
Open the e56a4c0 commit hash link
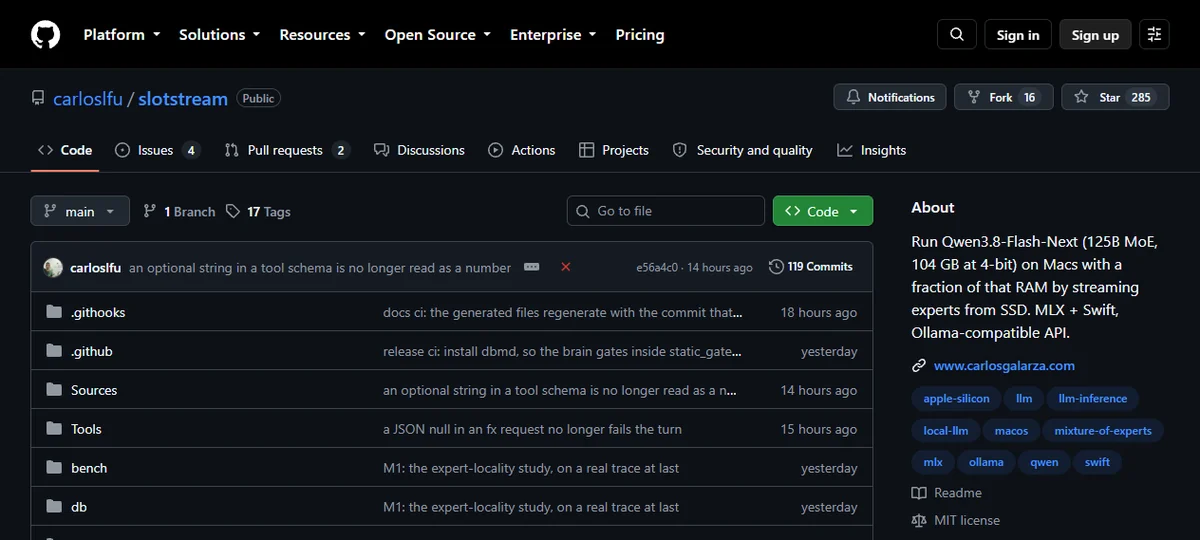[657, 268]
